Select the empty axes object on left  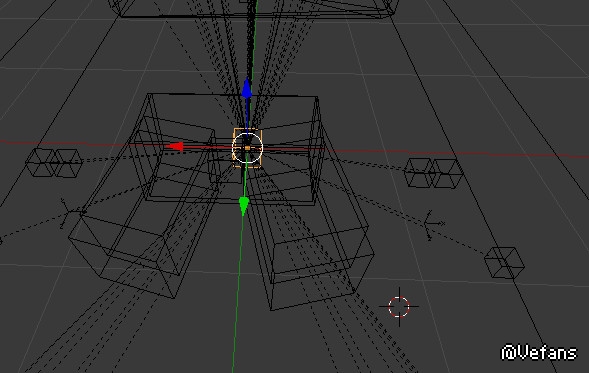68,214
